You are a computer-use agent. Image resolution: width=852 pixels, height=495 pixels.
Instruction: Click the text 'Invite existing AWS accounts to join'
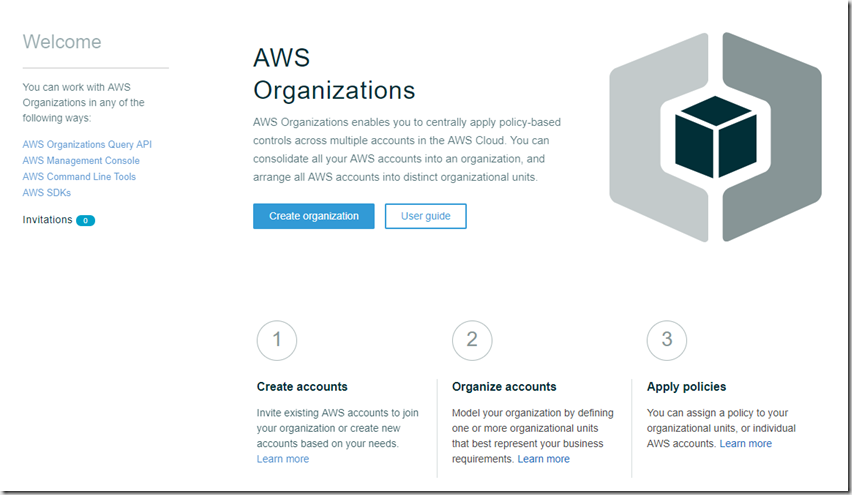pyautogui.click(x=337, y=413)
